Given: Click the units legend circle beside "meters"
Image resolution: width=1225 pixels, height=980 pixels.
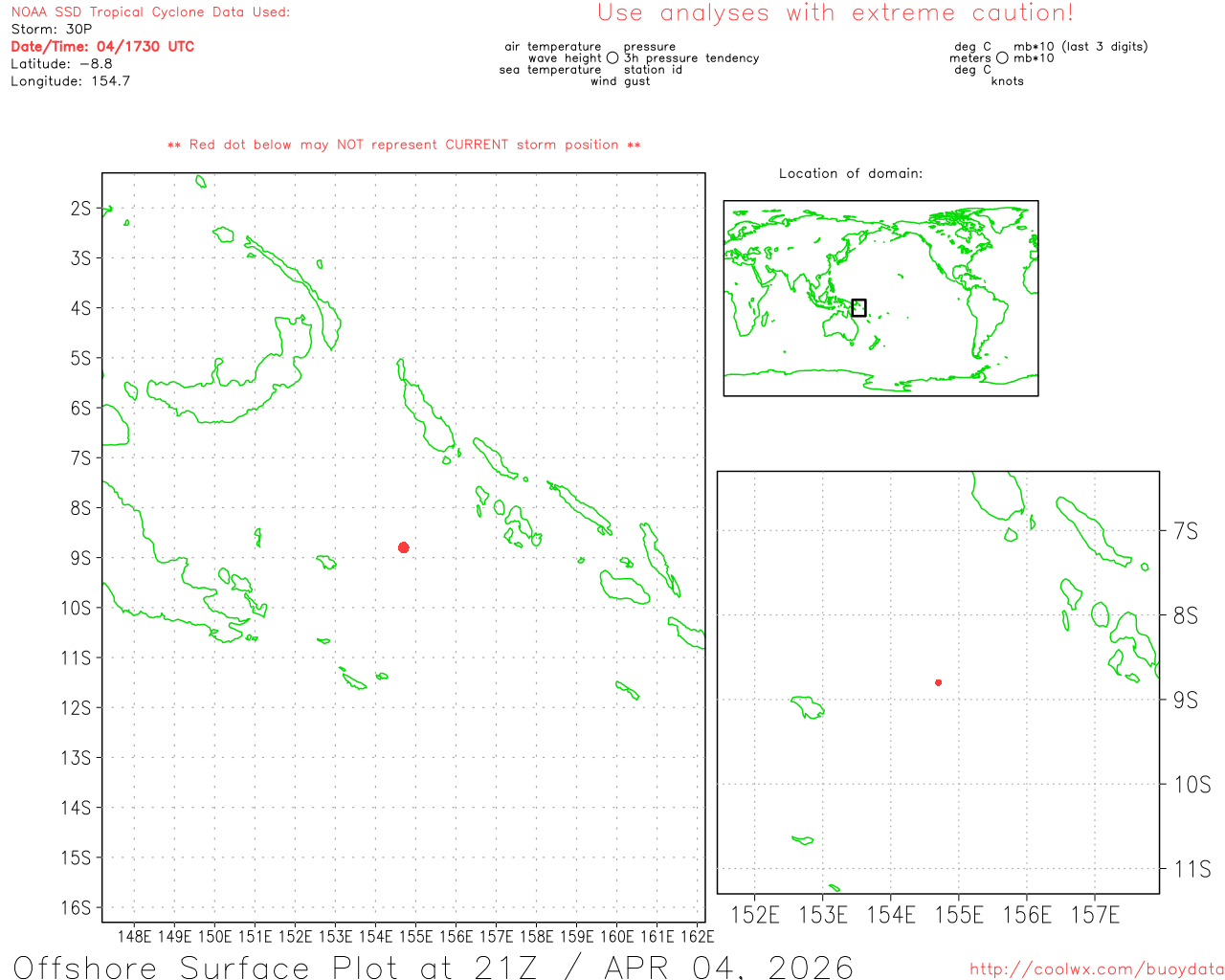Looking at the screenshot, I should (x=1002, y=58).
